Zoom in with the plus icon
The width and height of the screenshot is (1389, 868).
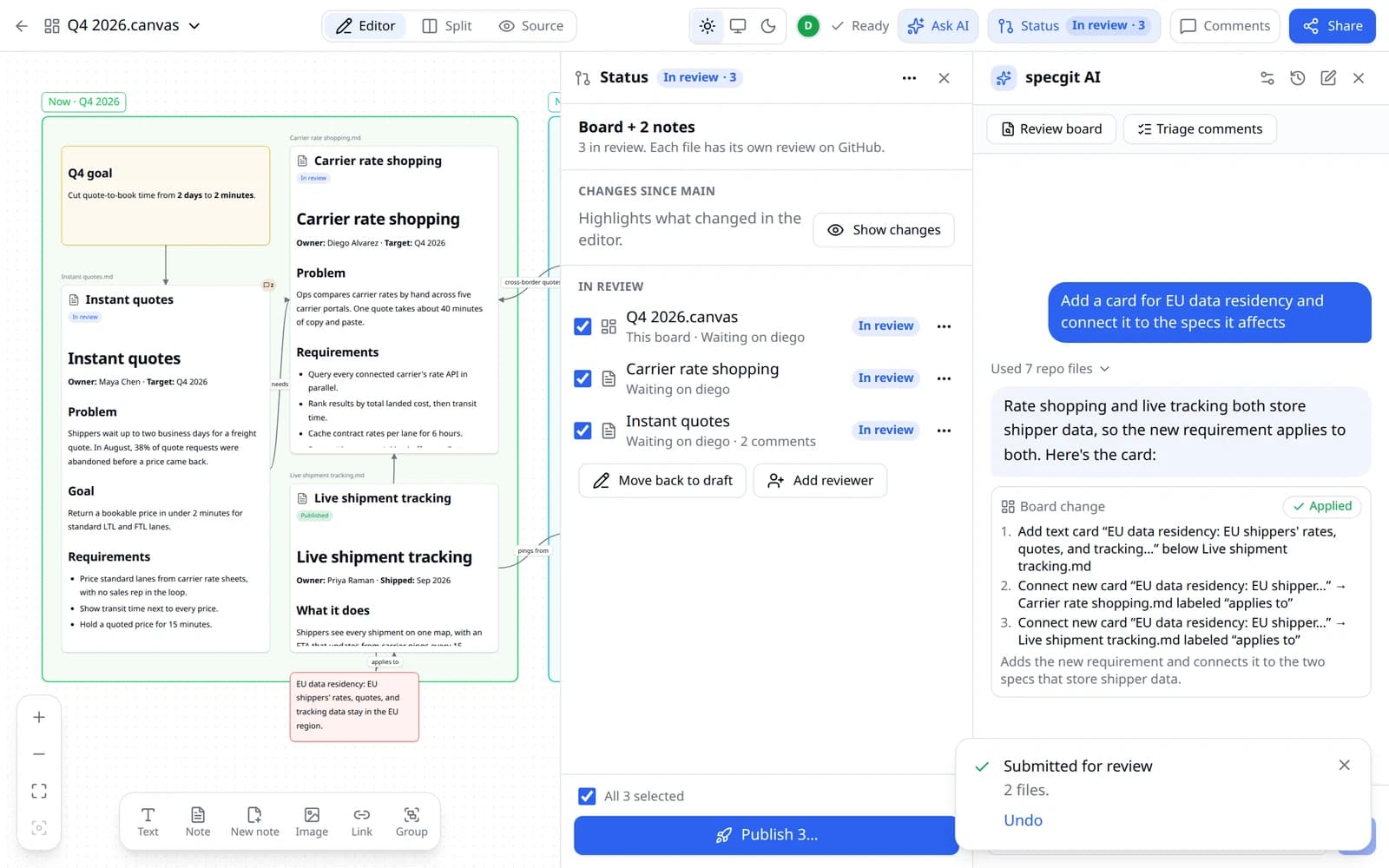click(39, 717)
